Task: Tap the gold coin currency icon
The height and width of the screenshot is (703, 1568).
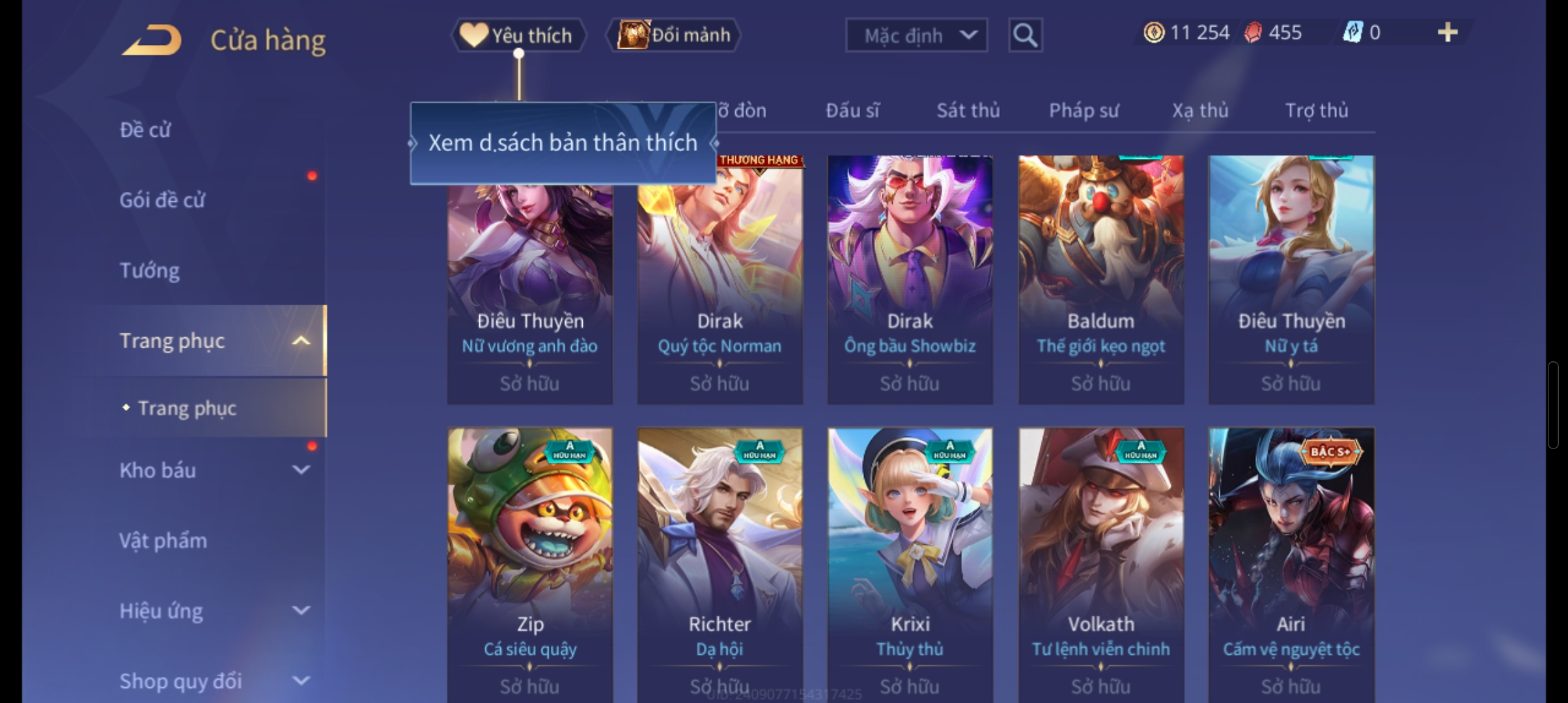Action: (x=1154, y=33)
